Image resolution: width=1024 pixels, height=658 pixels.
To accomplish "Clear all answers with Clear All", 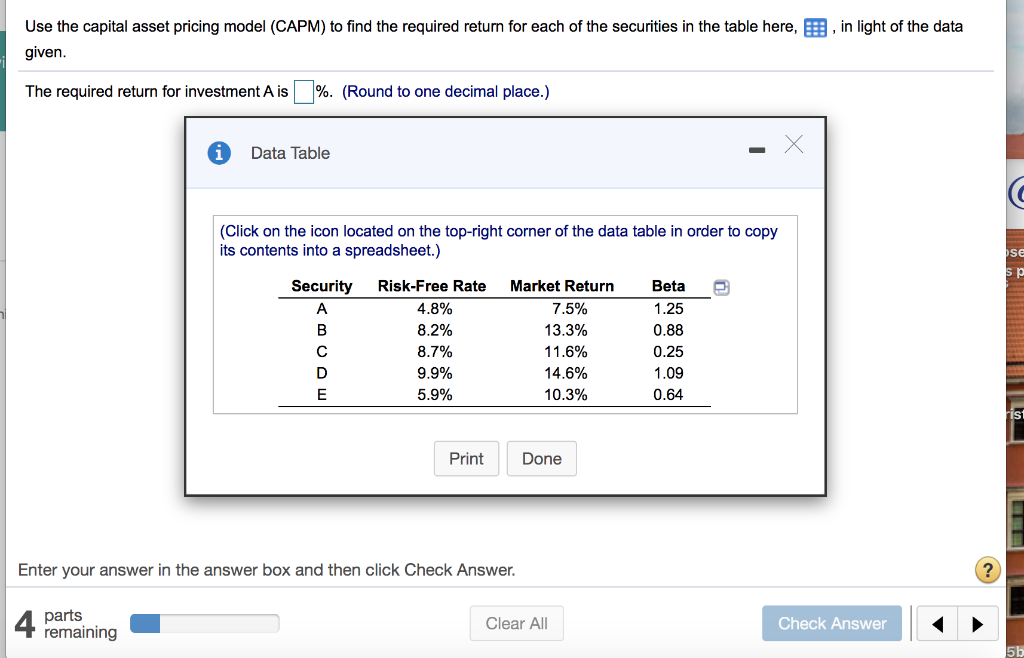I will click(516, 623).
